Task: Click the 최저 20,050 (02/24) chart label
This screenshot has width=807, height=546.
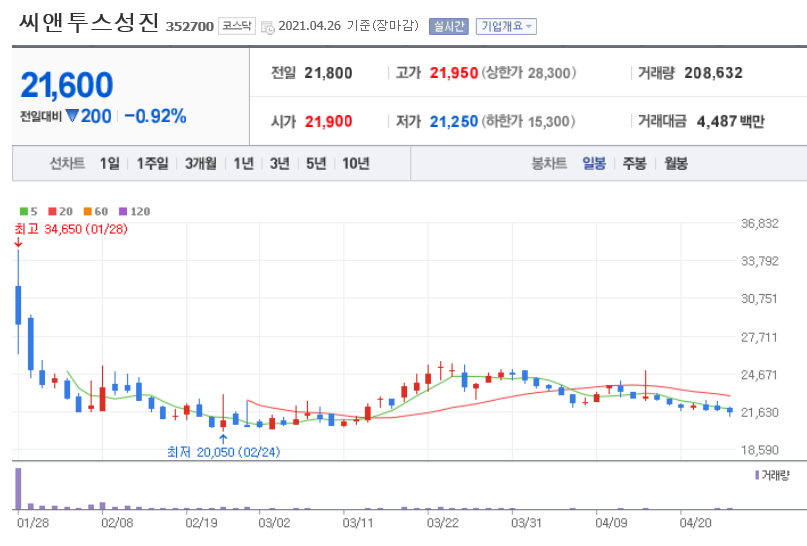Action: click(x=223, y=452)
